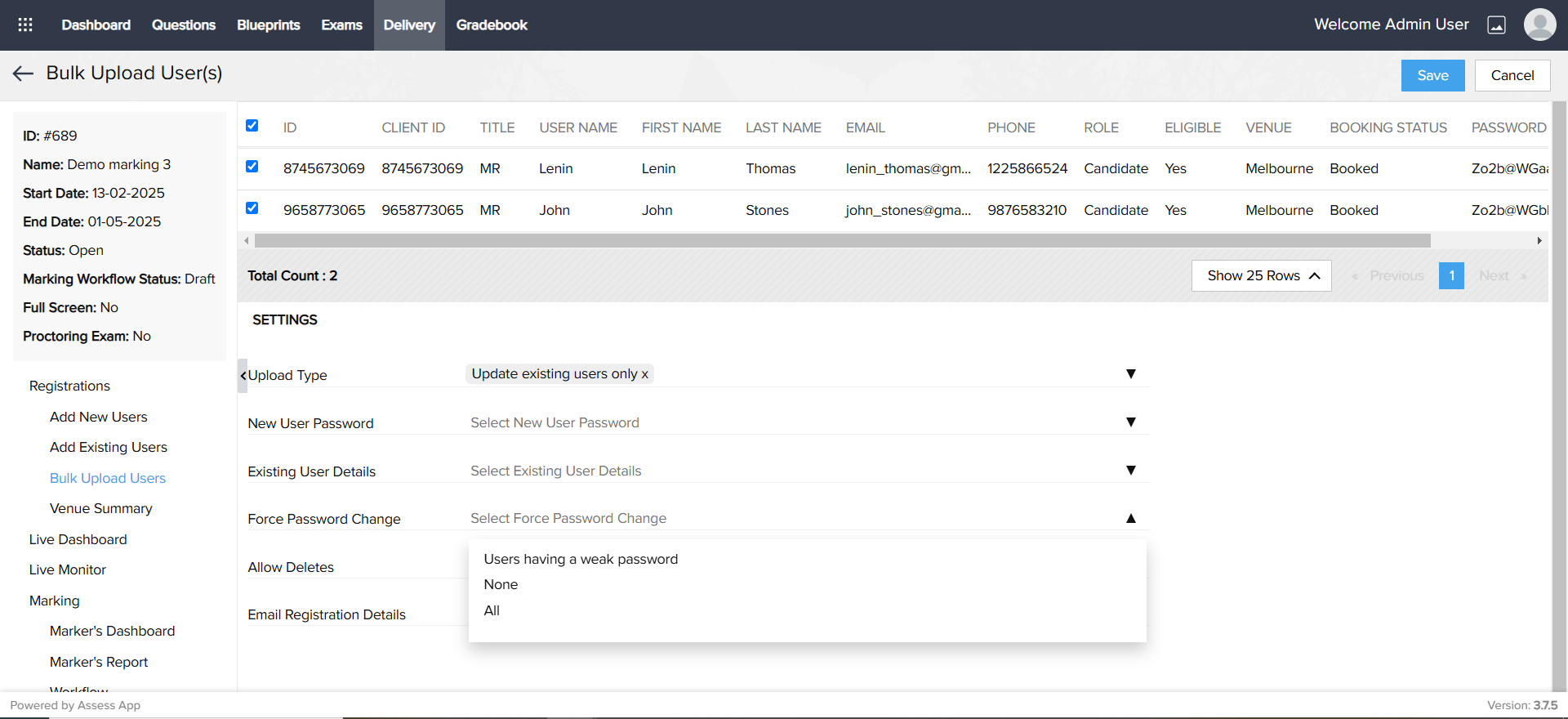Click the horizontal scrollbar left arrow
Image resolution: width=1568 pixels, height=719 pixels.
[247, 241]
